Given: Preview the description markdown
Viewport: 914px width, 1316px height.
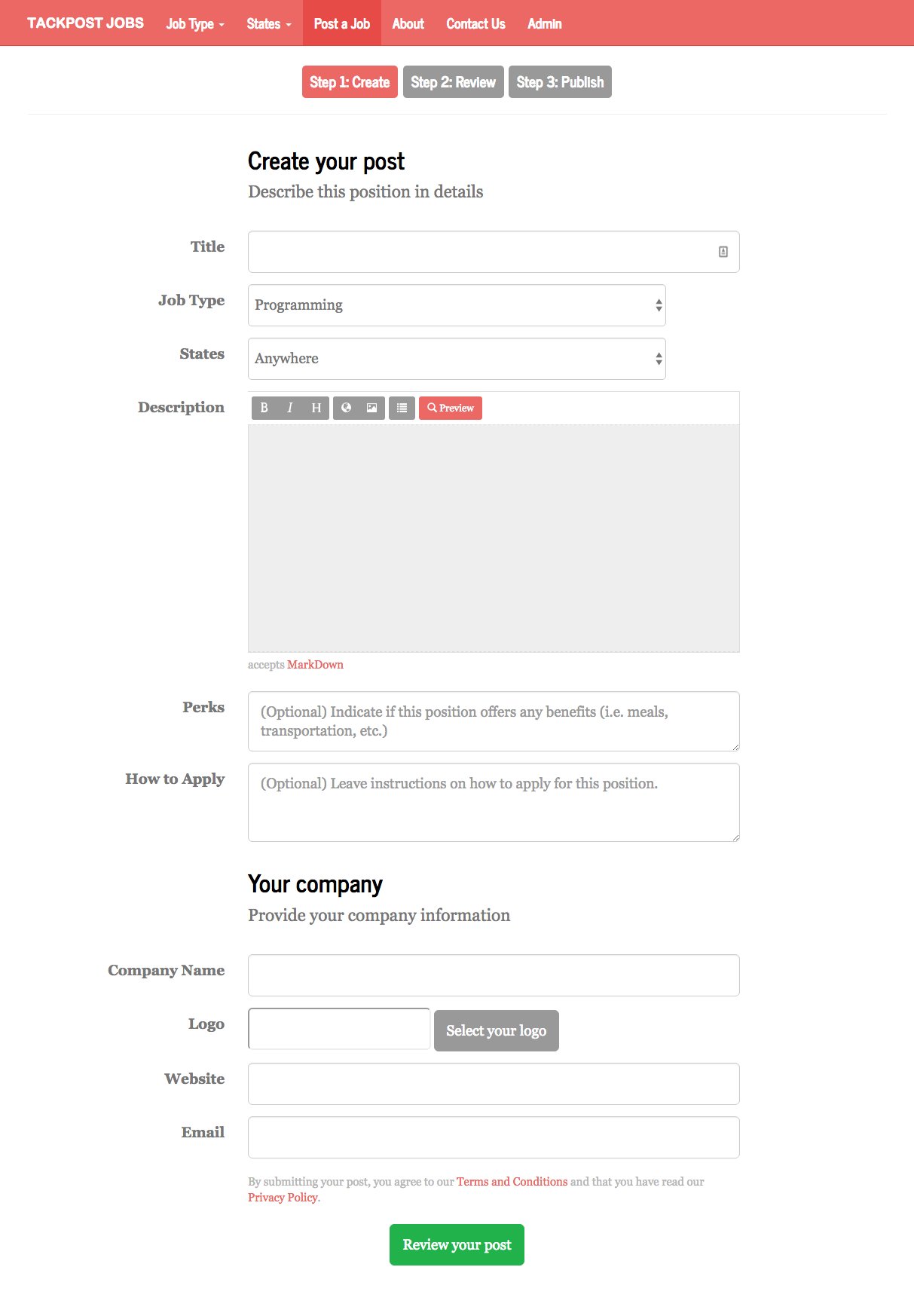Looking at the screenshot, I should (451, 408).
